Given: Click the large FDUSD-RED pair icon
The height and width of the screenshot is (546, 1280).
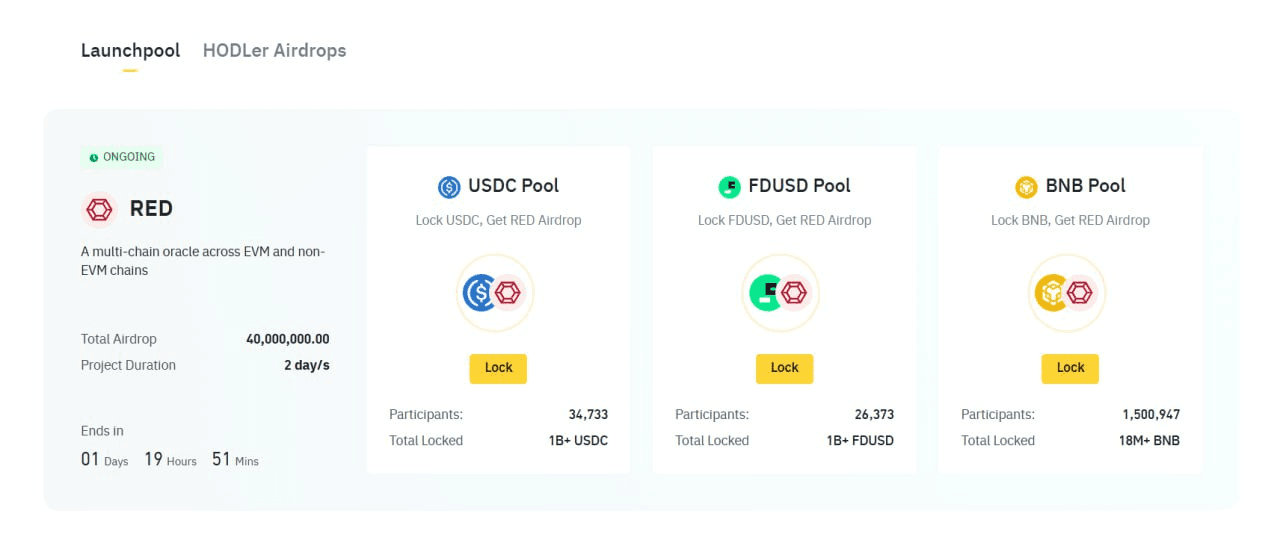Looking at the screenshot, I should pos(782,293).
